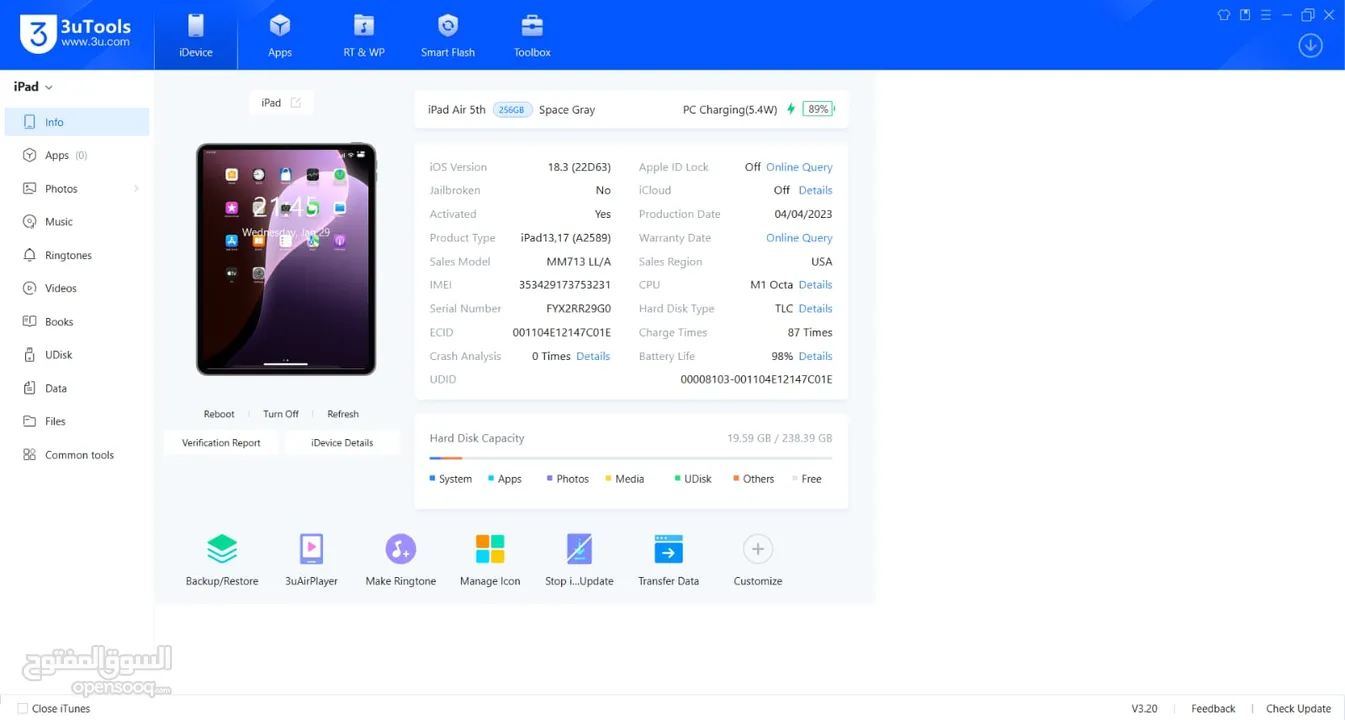Click the title bar bookmark icon
This screenshot has width=1345, height=720.
tap(1245, 15)
